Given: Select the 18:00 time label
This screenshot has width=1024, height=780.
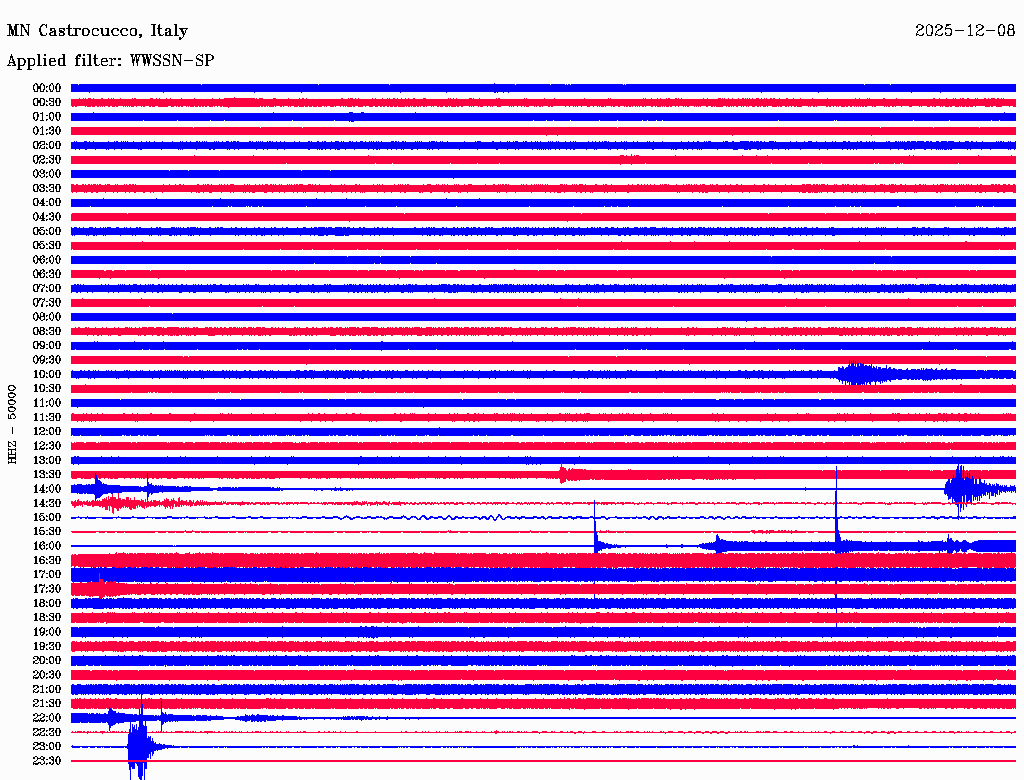Looking at the screenshot, I should tap(47, 603).
